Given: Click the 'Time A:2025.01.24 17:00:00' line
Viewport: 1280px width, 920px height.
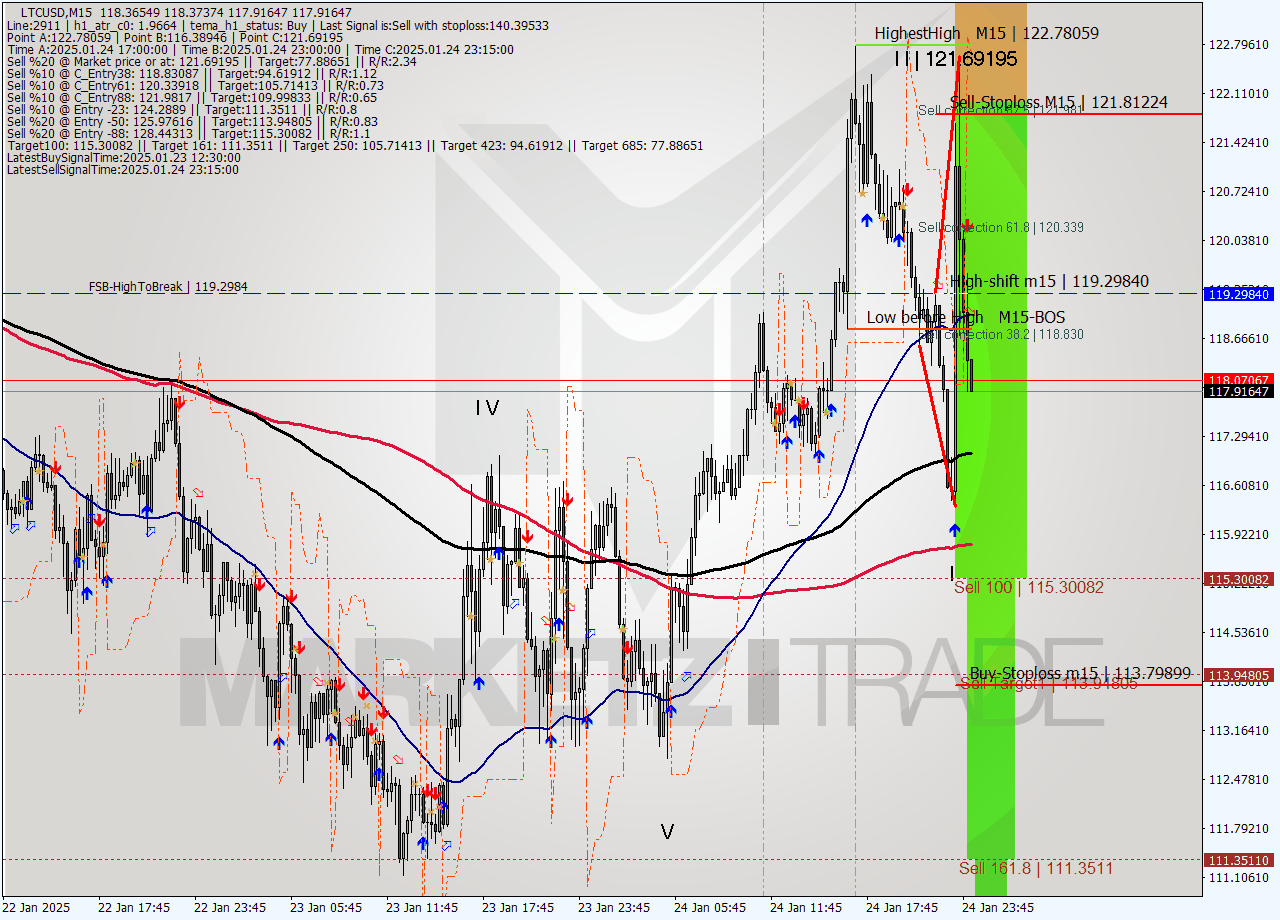Looking at the screenshot, I should (x=260, y=49).
